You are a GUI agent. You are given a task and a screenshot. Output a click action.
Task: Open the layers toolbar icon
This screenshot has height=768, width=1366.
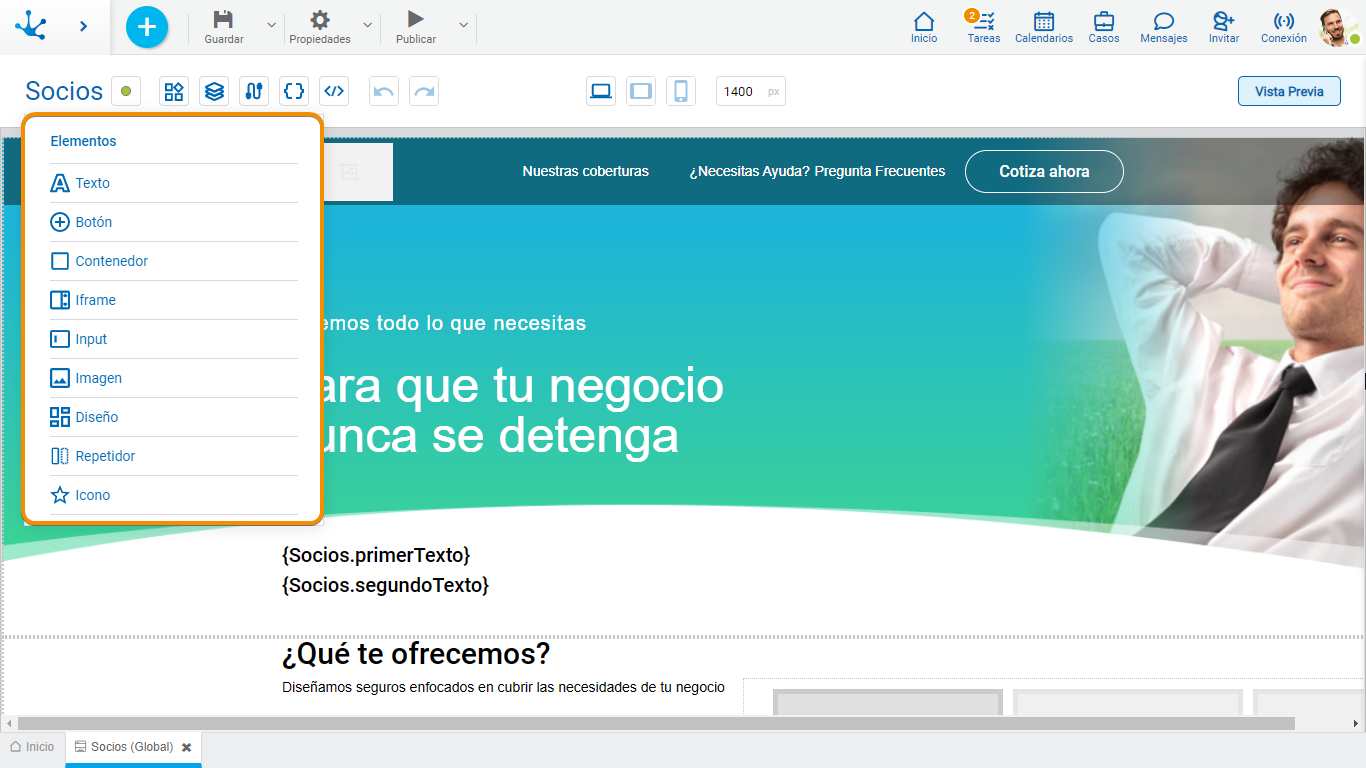click(214, 91)
